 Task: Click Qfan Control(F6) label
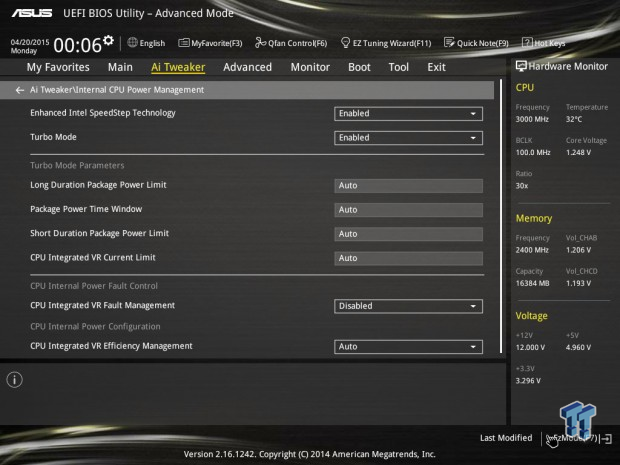297,43
